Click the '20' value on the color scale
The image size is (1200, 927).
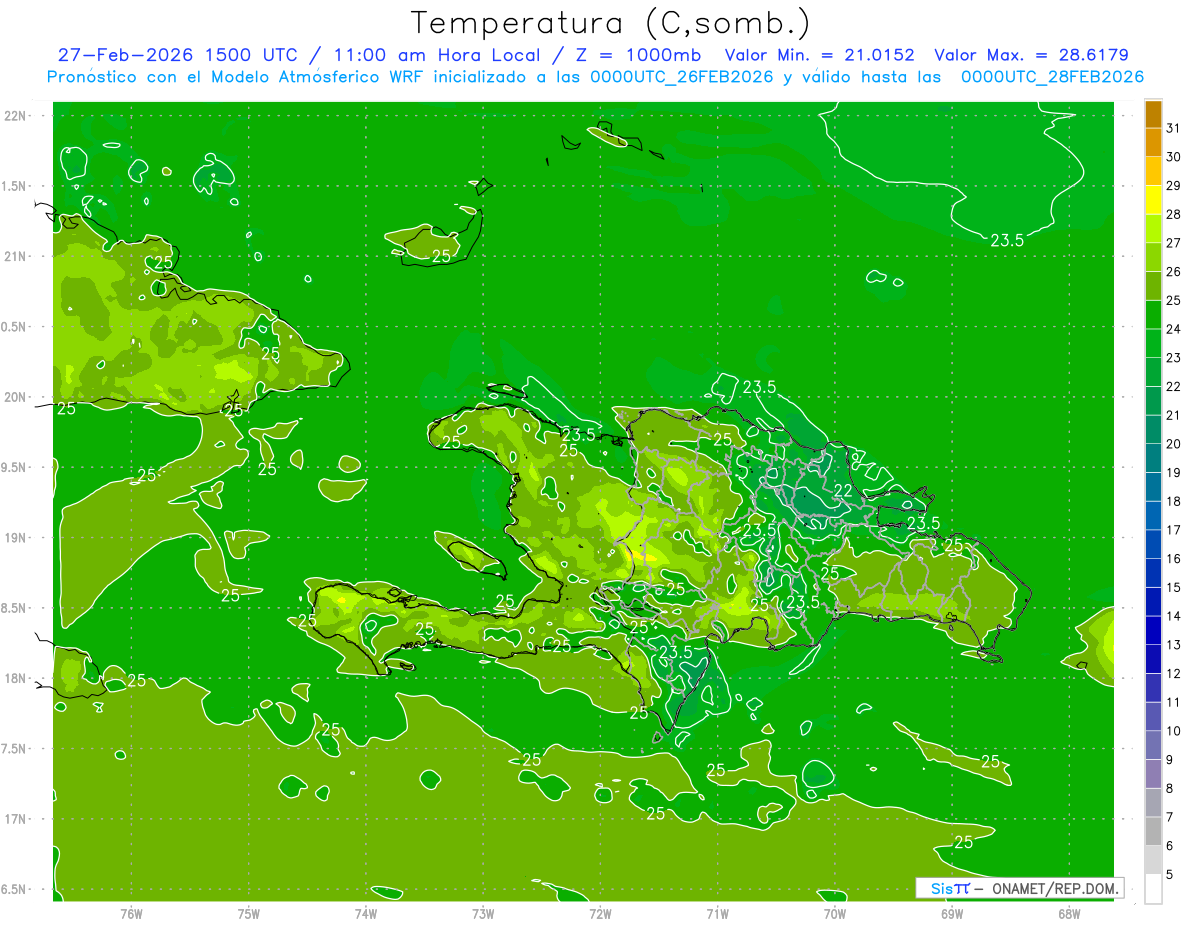click(x=1173, y=444)
